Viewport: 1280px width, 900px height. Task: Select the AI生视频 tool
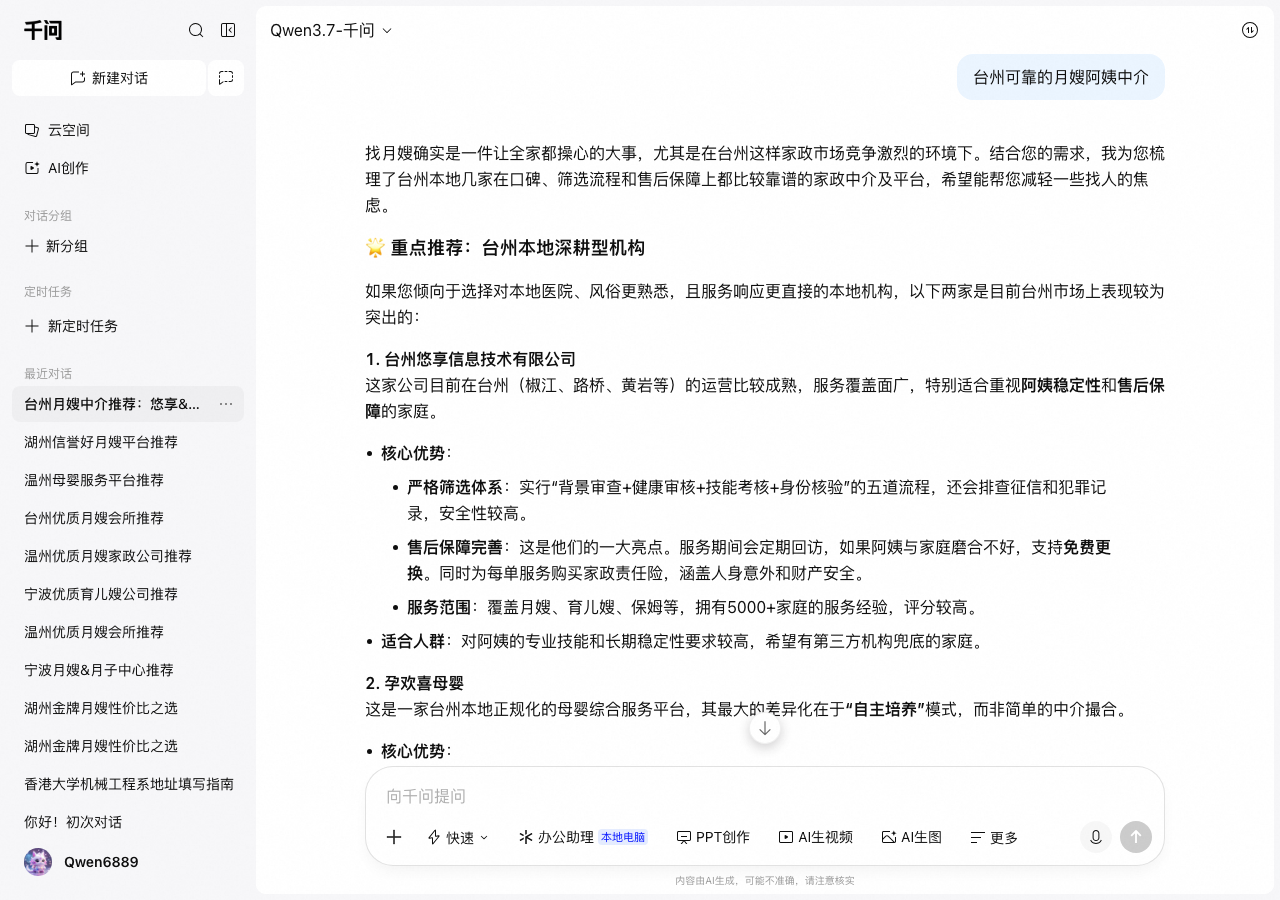tap(816, 837)
